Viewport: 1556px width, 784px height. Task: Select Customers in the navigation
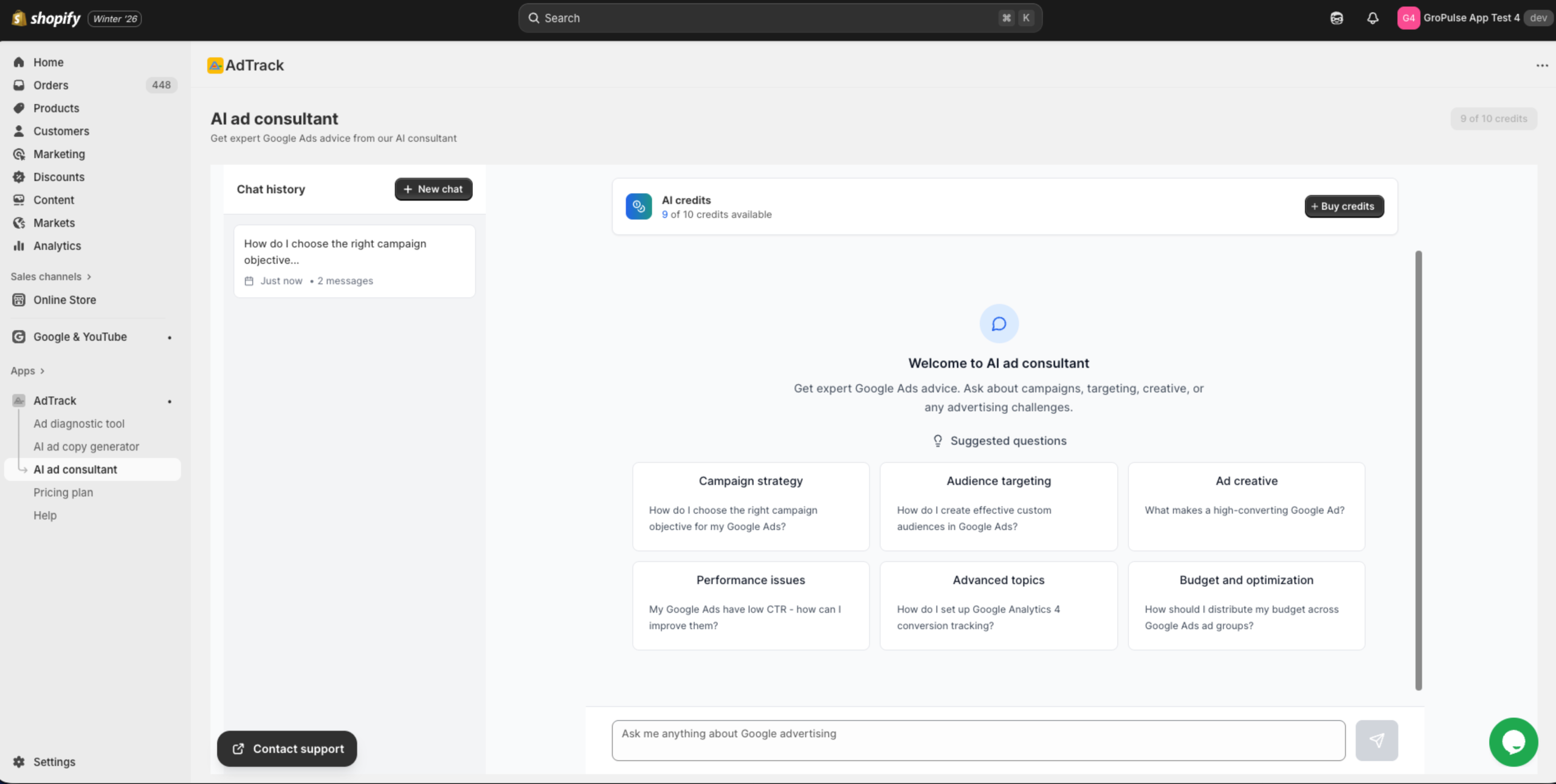pos(19,131)
